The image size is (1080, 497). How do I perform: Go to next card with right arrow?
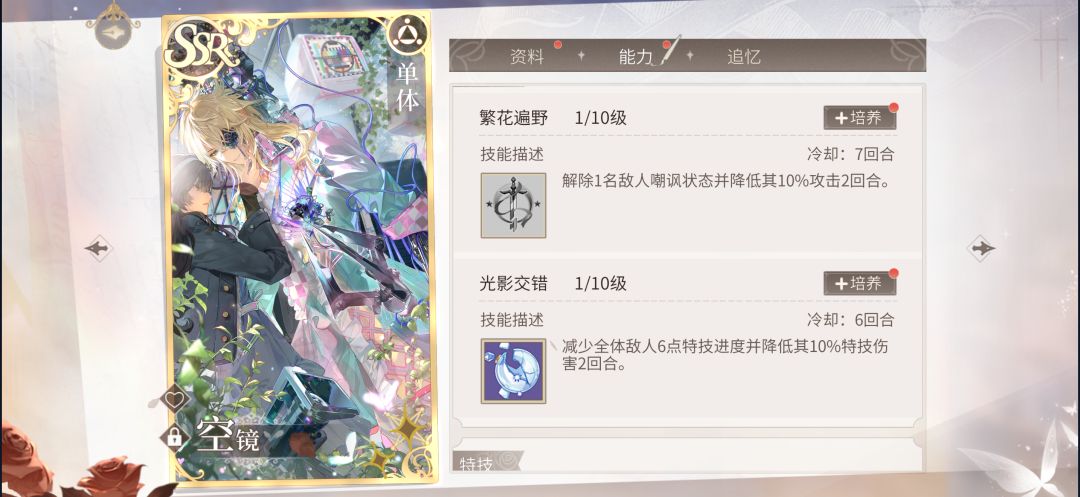click(x=982, y=248)
